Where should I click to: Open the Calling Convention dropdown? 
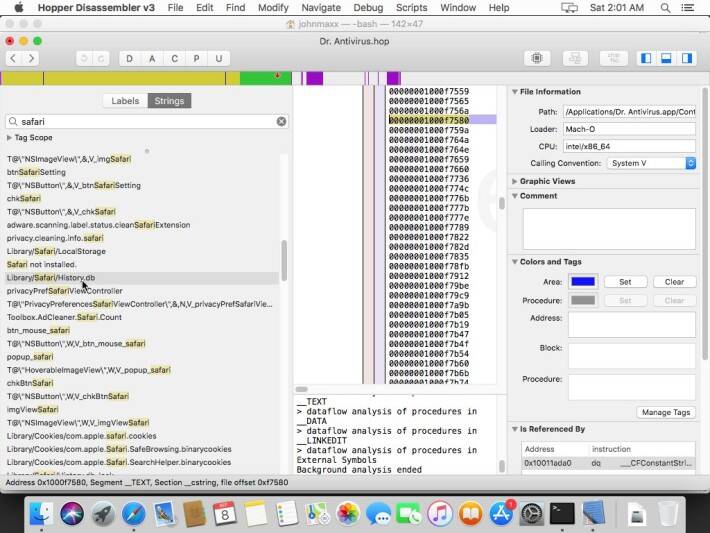point(651,163)
